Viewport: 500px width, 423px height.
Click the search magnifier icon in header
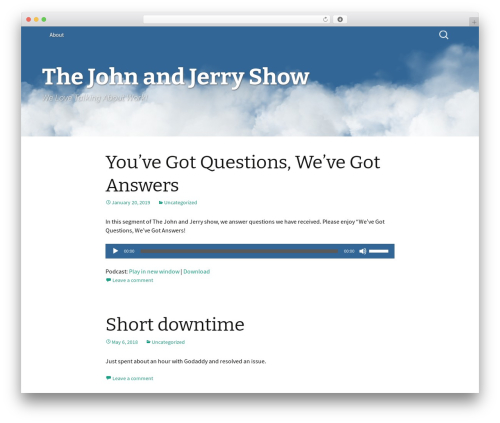[443, 35]
